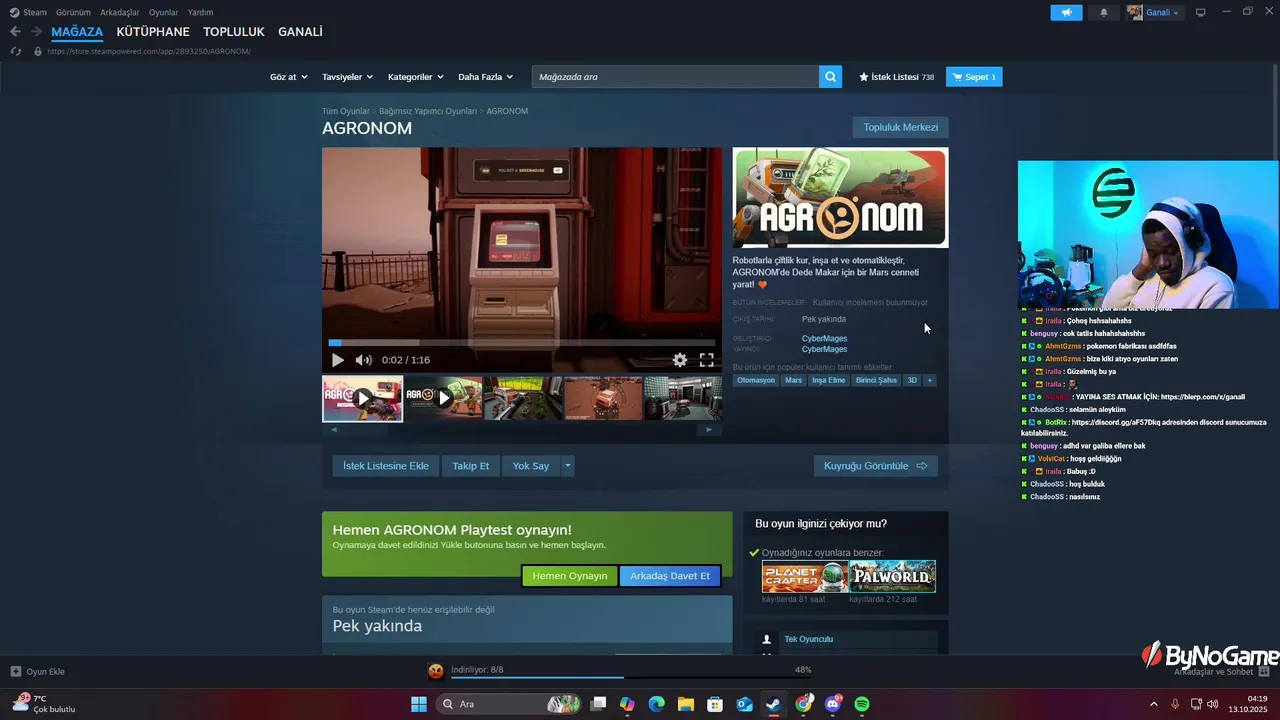
Task: Click the Mağazada ara search field
Action: 675,77
